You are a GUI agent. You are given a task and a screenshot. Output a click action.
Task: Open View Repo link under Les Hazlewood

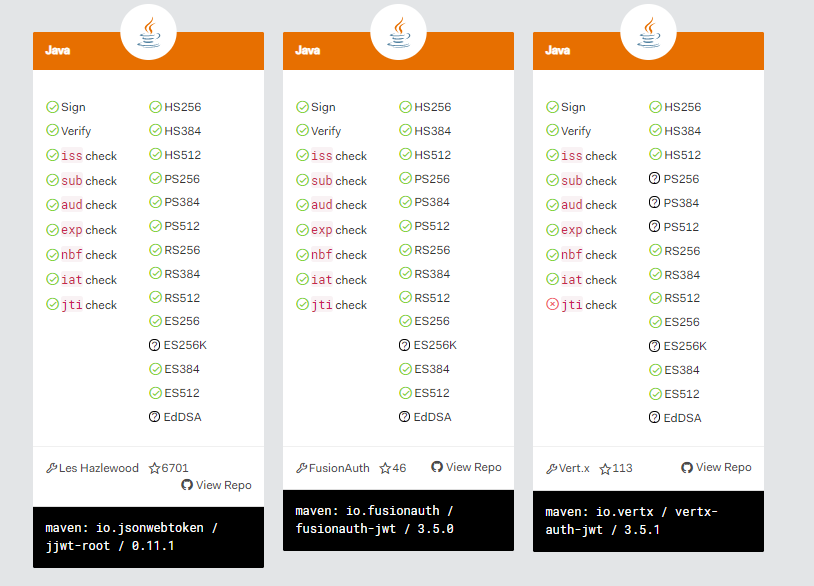coord(216,485)
